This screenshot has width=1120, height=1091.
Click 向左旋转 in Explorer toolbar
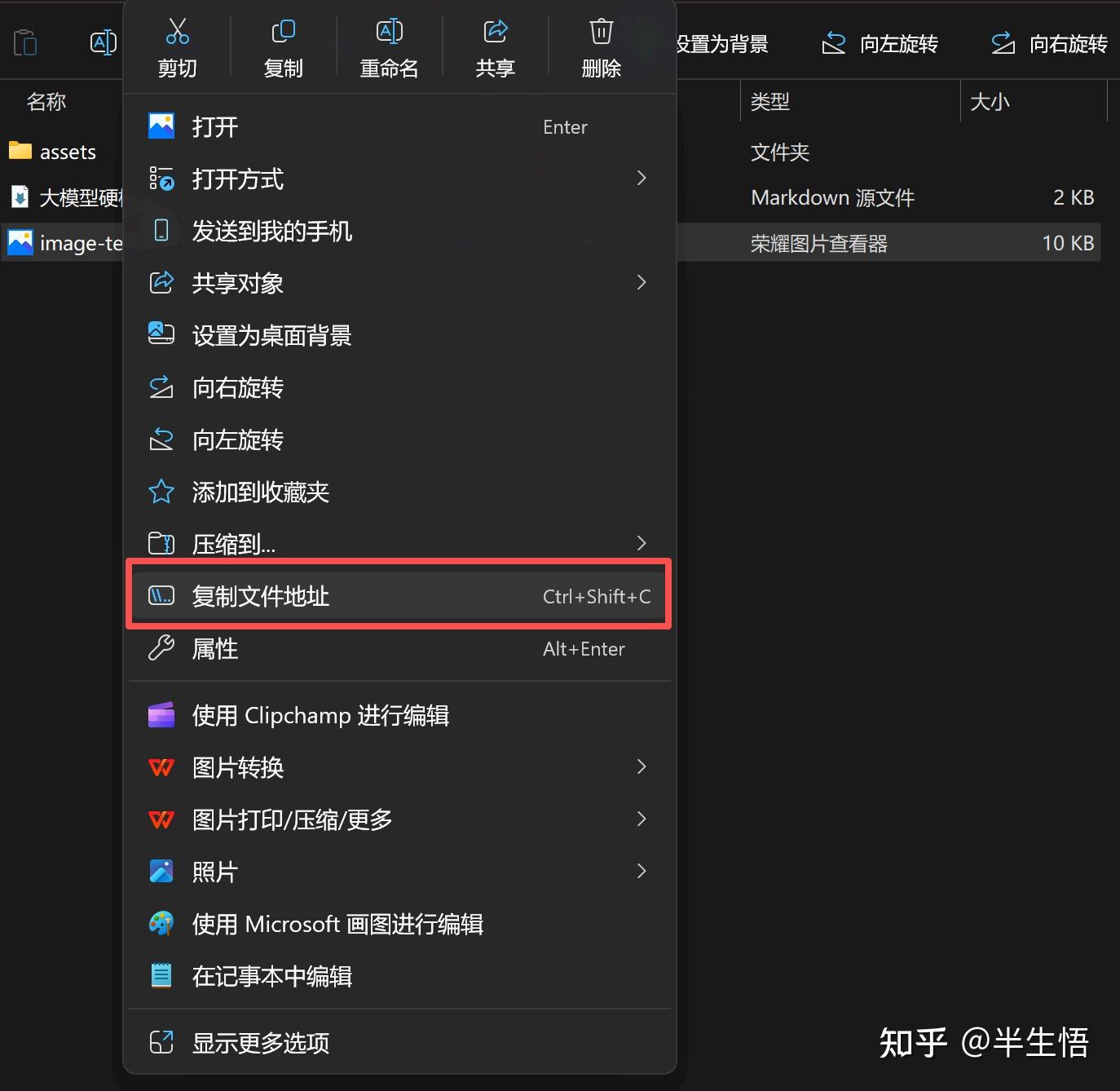coord(880,43)
